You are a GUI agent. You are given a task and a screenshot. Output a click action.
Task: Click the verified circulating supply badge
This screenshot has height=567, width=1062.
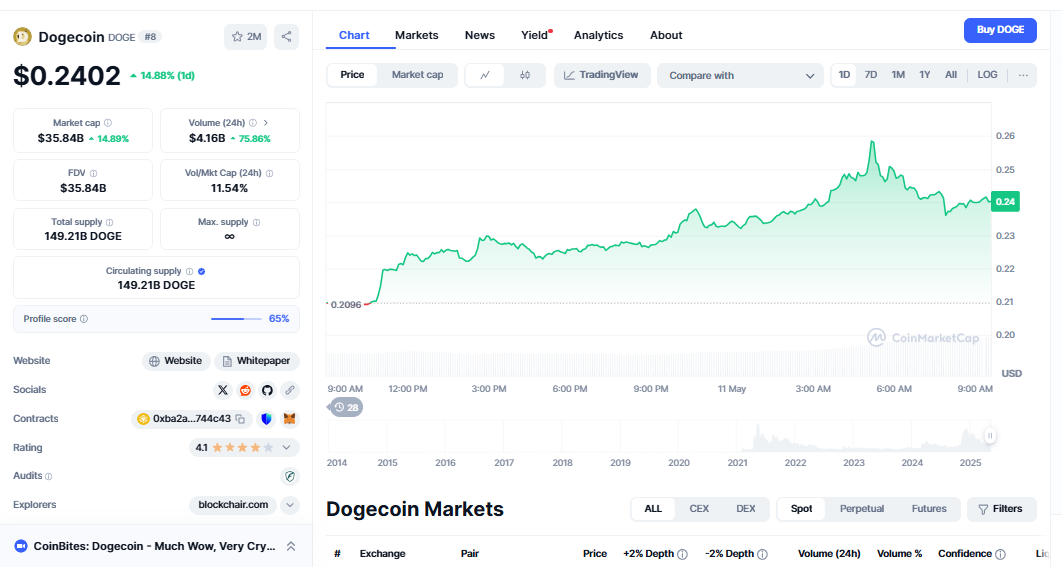202,271
